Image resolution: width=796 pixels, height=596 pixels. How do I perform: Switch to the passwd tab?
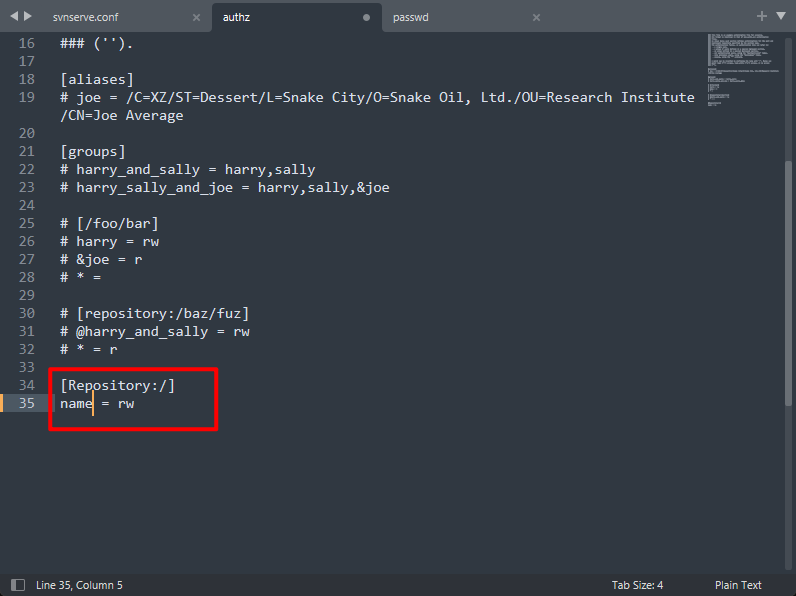(x=411, y=17)
